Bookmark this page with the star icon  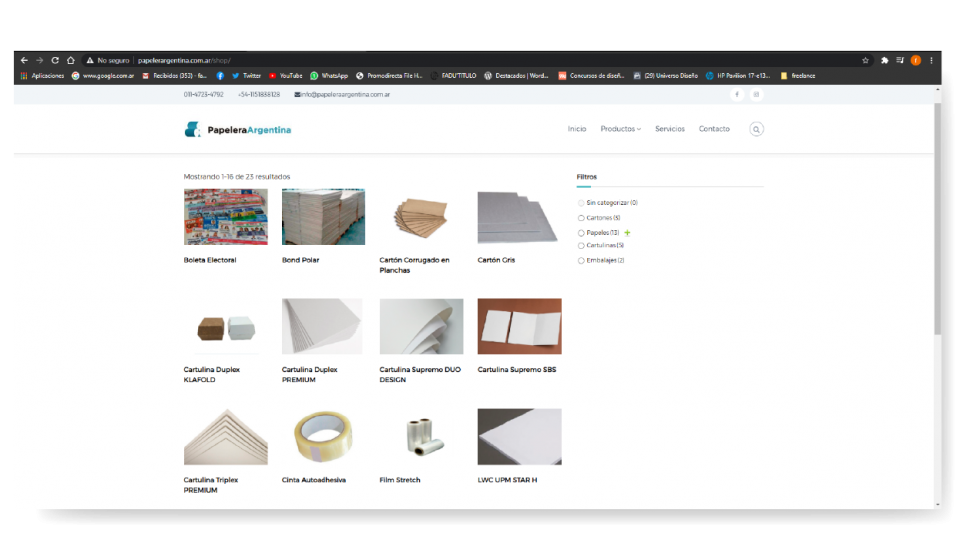pyautogui.click(x=865, y=60)
